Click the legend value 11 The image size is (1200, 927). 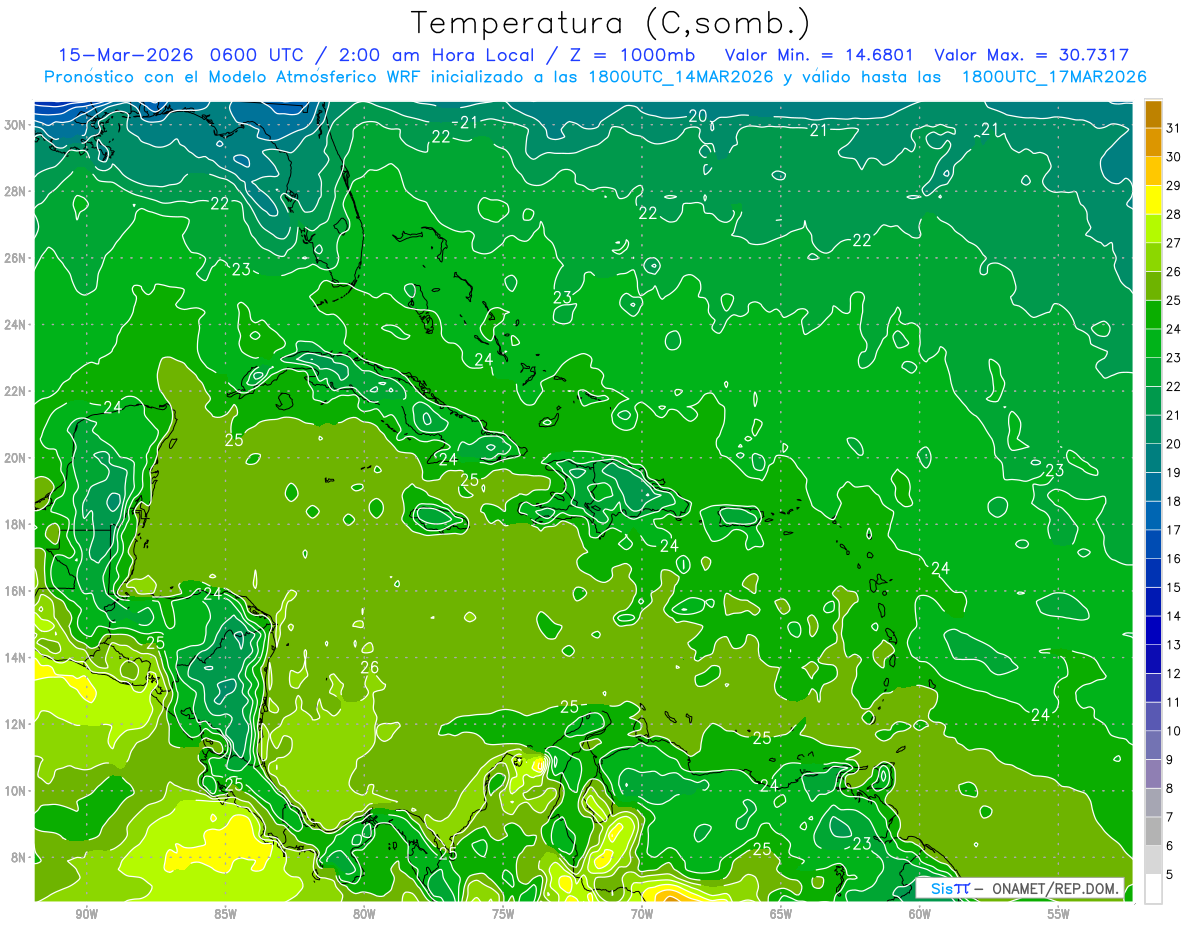point(1173,703)
